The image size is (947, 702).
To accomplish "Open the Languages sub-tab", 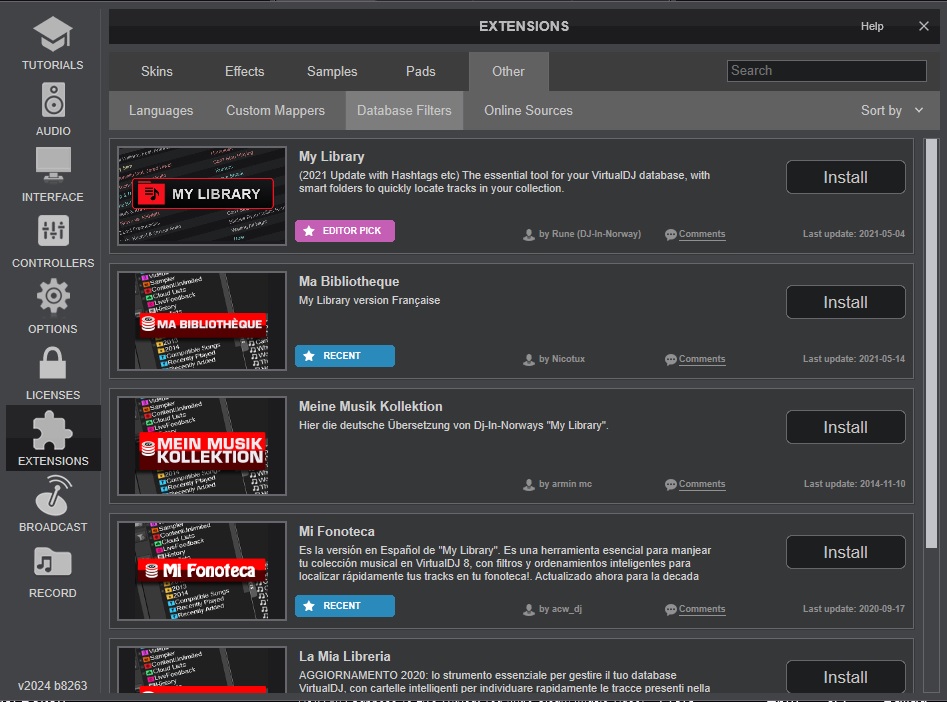I will coord(161,111).
